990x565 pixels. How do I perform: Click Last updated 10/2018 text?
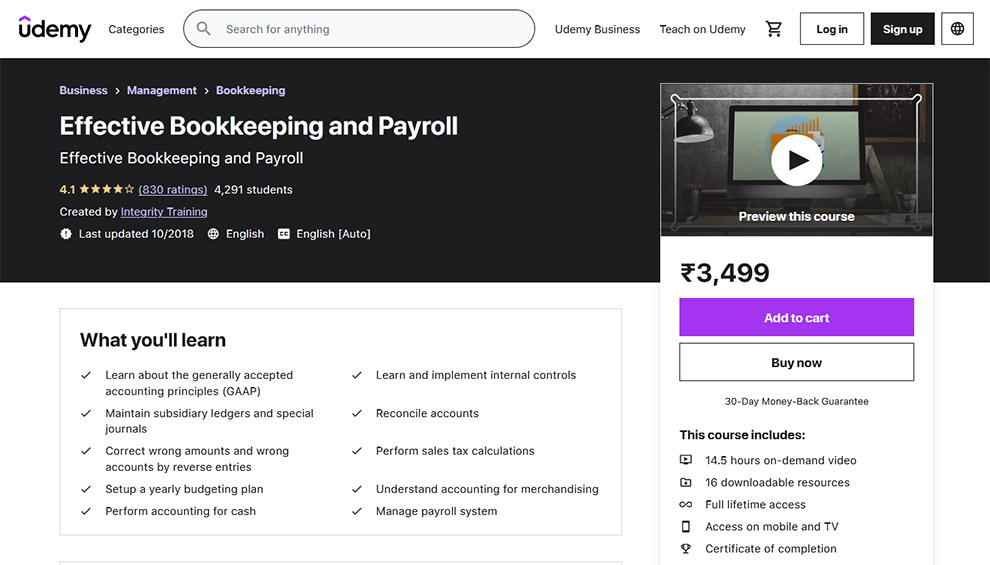(136, 234)
